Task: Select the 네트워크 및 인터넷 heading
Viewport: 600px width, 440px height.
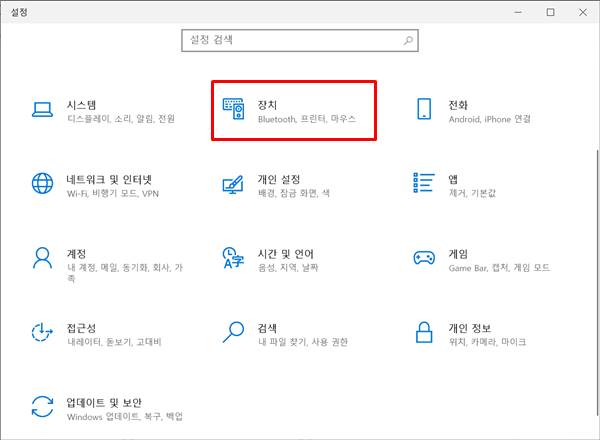Action: click(x=109, y=179)
